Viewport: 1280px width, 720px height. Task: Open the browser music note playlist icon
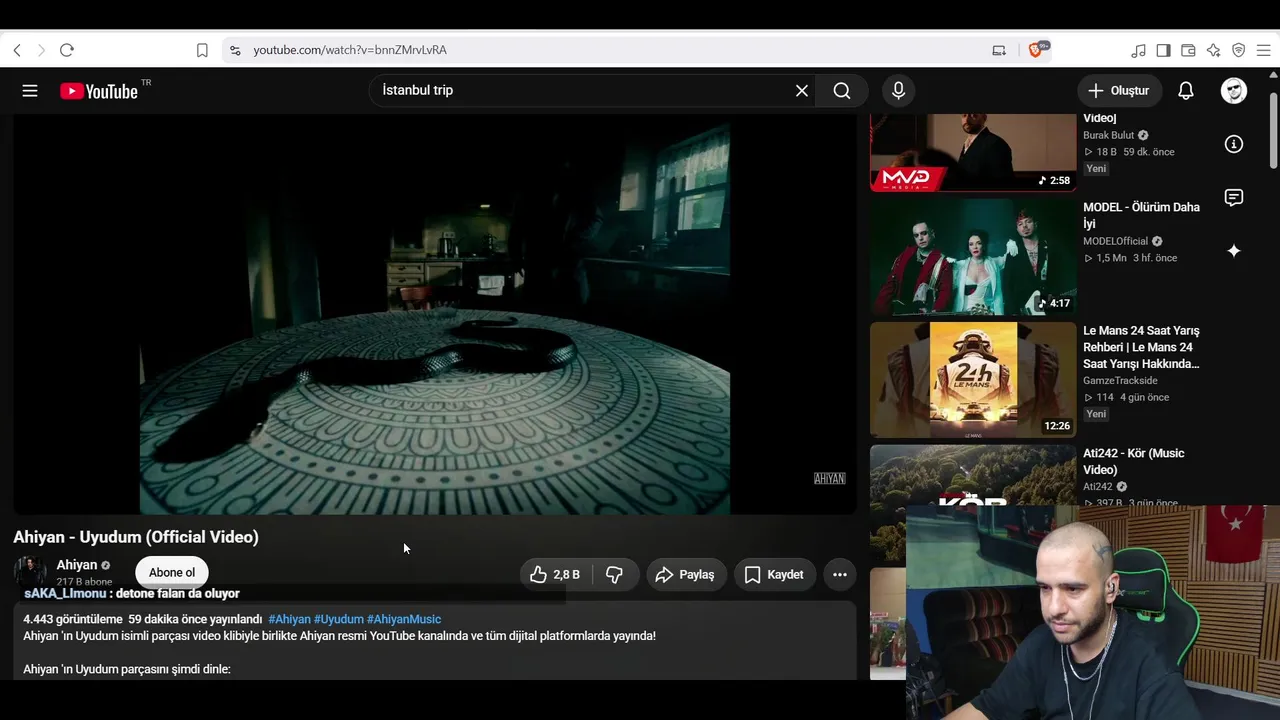[1139, 50]
